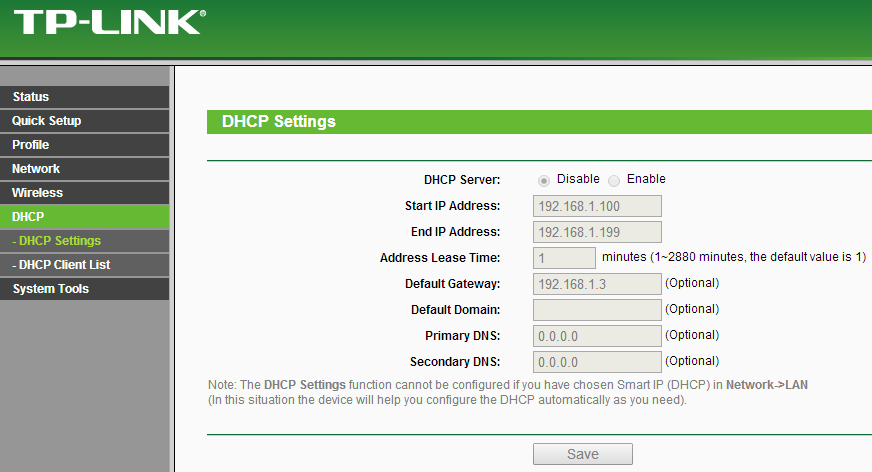The image size is (872, 472).
Task: Click the DHCP Settings page heading
Action: click(x=279, y=122)
